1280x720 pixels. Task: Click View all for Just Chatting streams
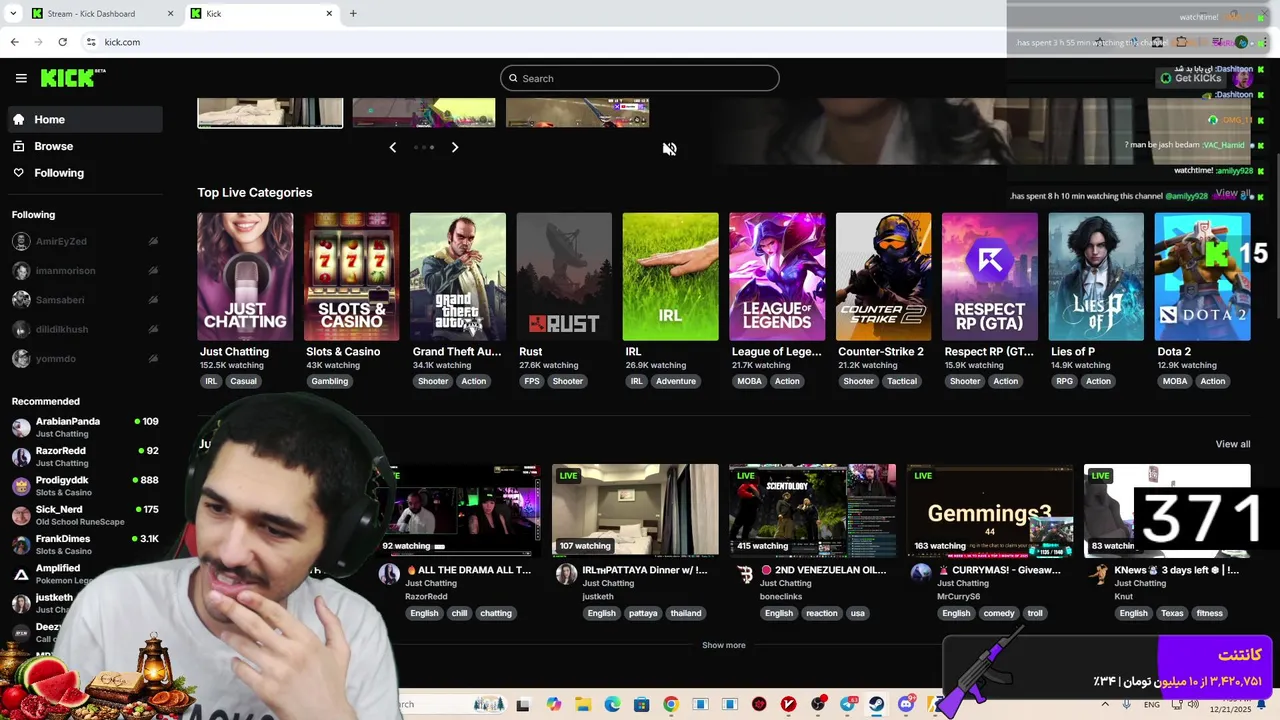[x=1232, y=444]
